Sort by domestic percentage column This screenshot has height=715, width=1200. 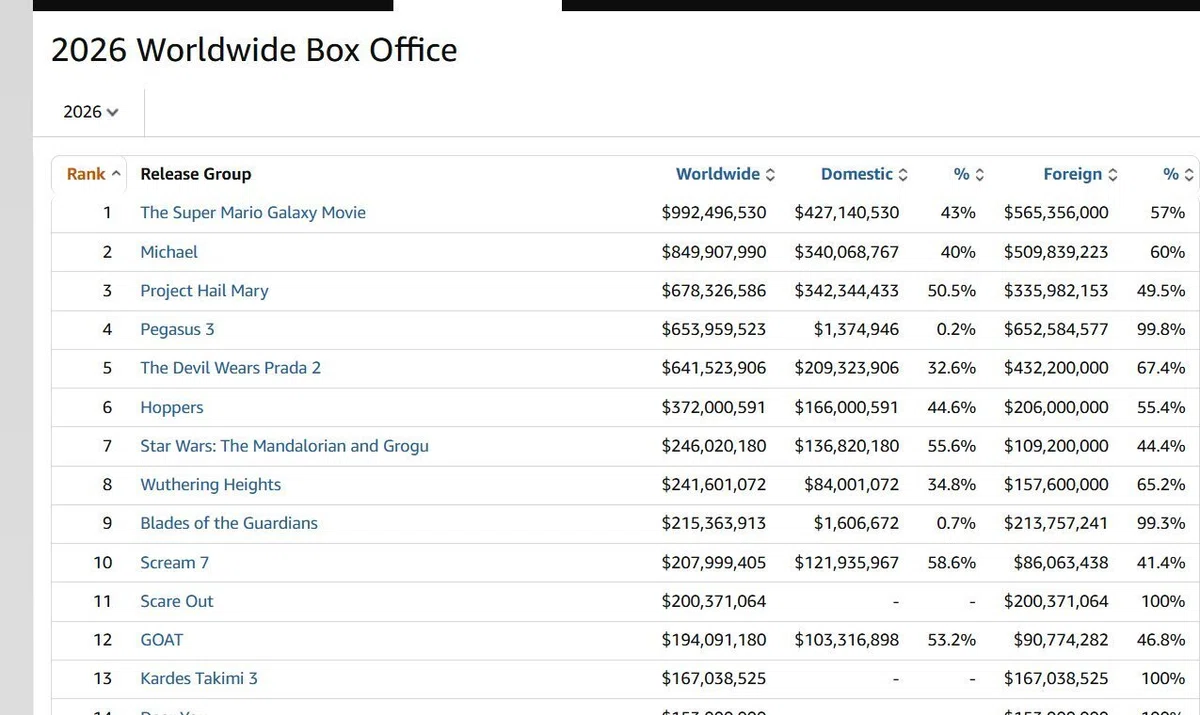[x=969, y=174]
